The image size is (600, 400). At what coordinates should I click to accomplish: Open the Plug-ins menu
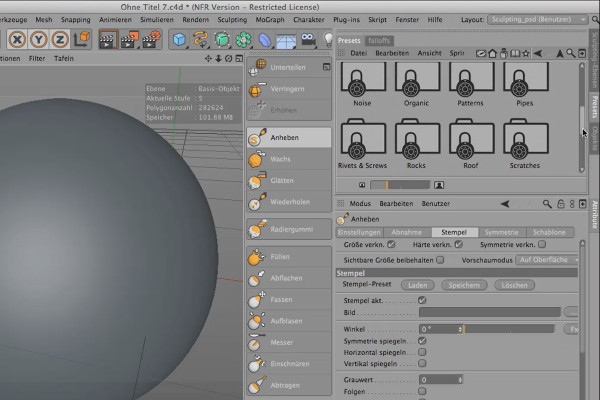[346, 20]
